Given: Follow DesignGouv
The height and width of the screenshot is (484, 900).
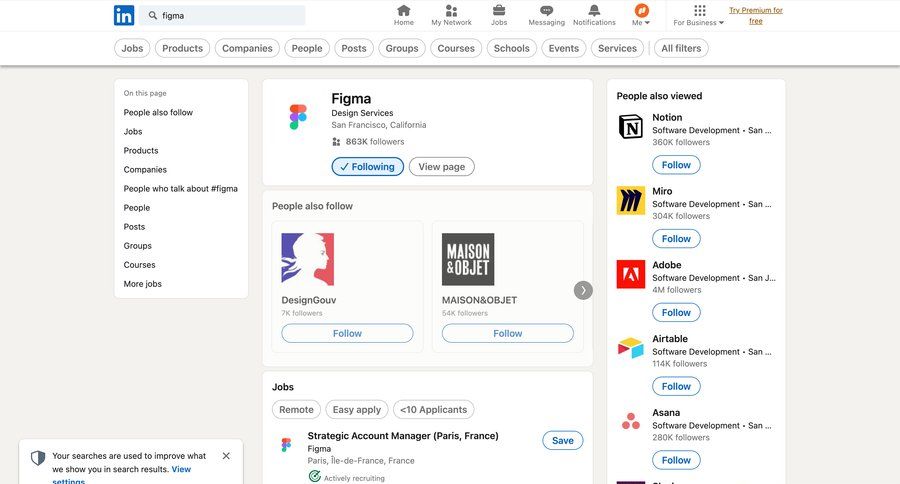Looking at the screenshot, I should coord(347,334).
